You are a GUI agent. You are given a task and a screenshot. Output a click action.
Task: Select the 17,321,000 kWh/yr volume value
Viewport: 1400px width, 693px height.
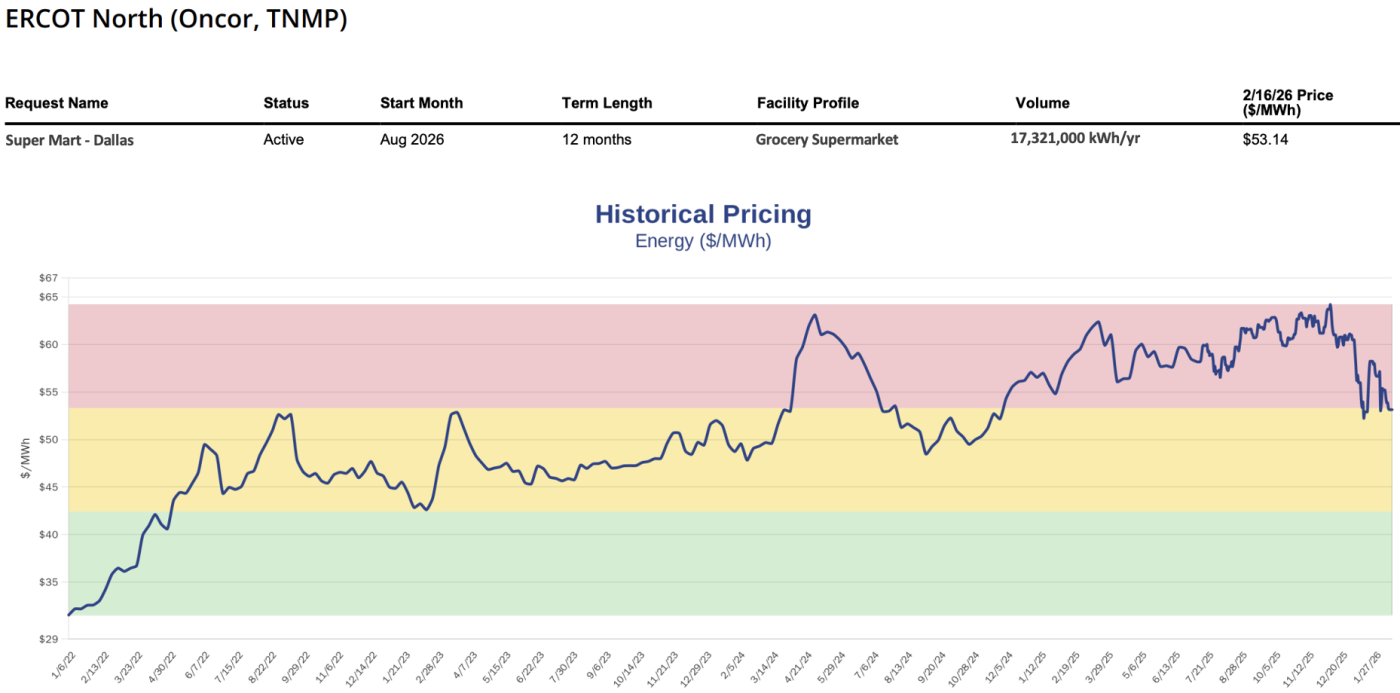[x=1075, y=139]
